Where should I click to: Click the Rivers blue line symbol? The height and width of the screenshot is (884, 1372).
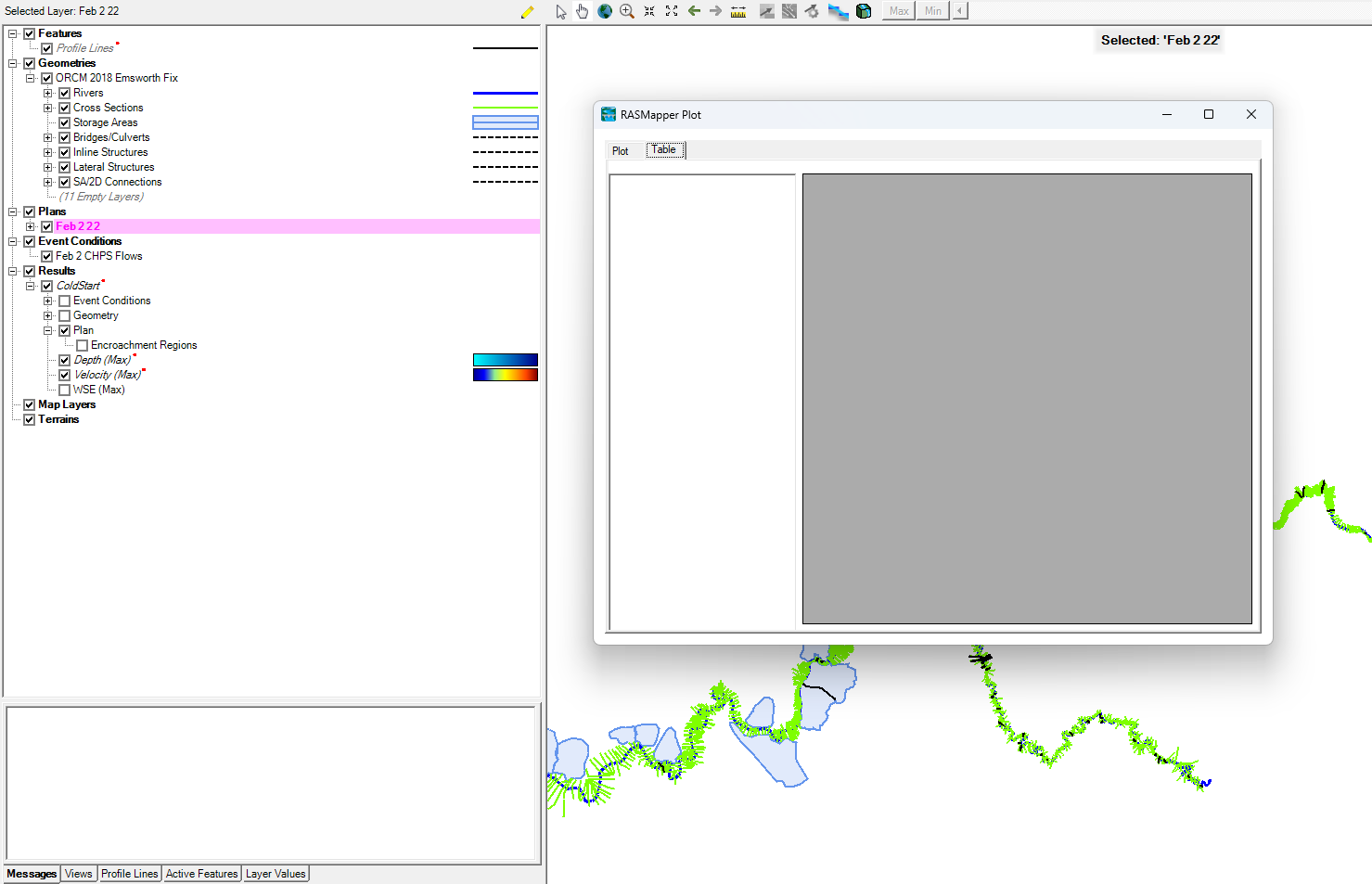coord(506,93)
